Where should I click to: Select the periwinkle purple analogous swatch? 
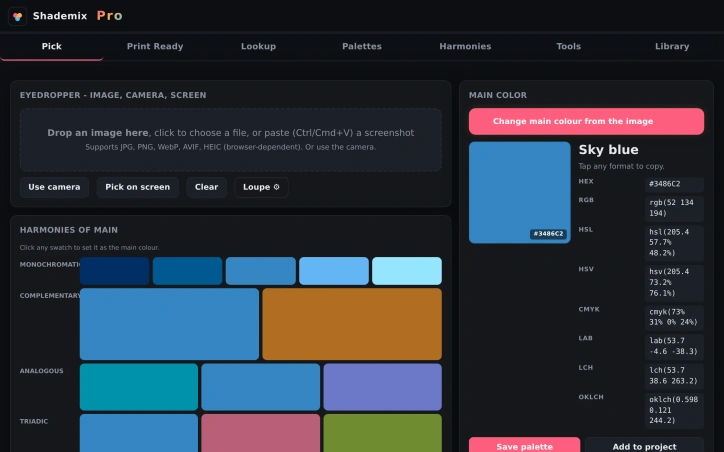pyautogui.click(x=383, y=387)
